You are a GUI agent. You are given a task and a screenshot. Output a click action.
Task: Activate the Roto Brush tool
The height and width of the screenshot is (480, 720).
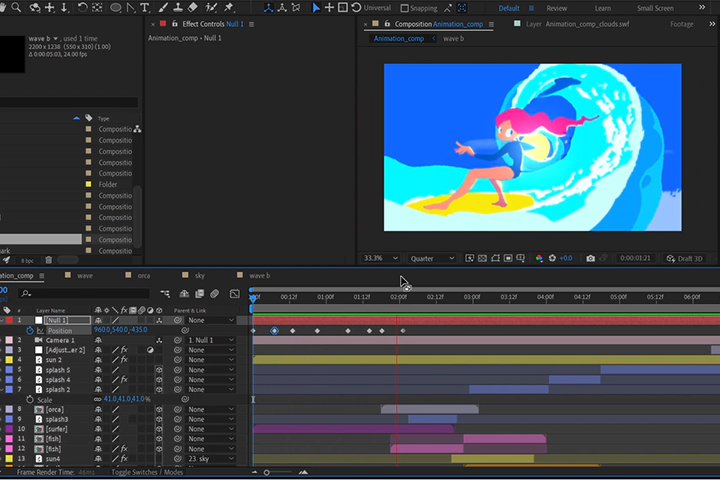pyautogui.click(x=211, y=7)
